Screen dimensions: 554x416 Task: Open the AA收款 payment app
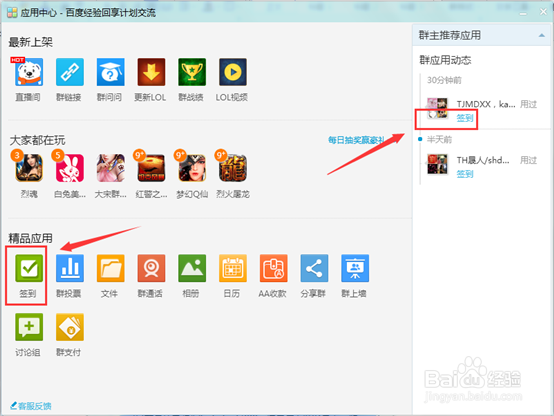[273, 268]
